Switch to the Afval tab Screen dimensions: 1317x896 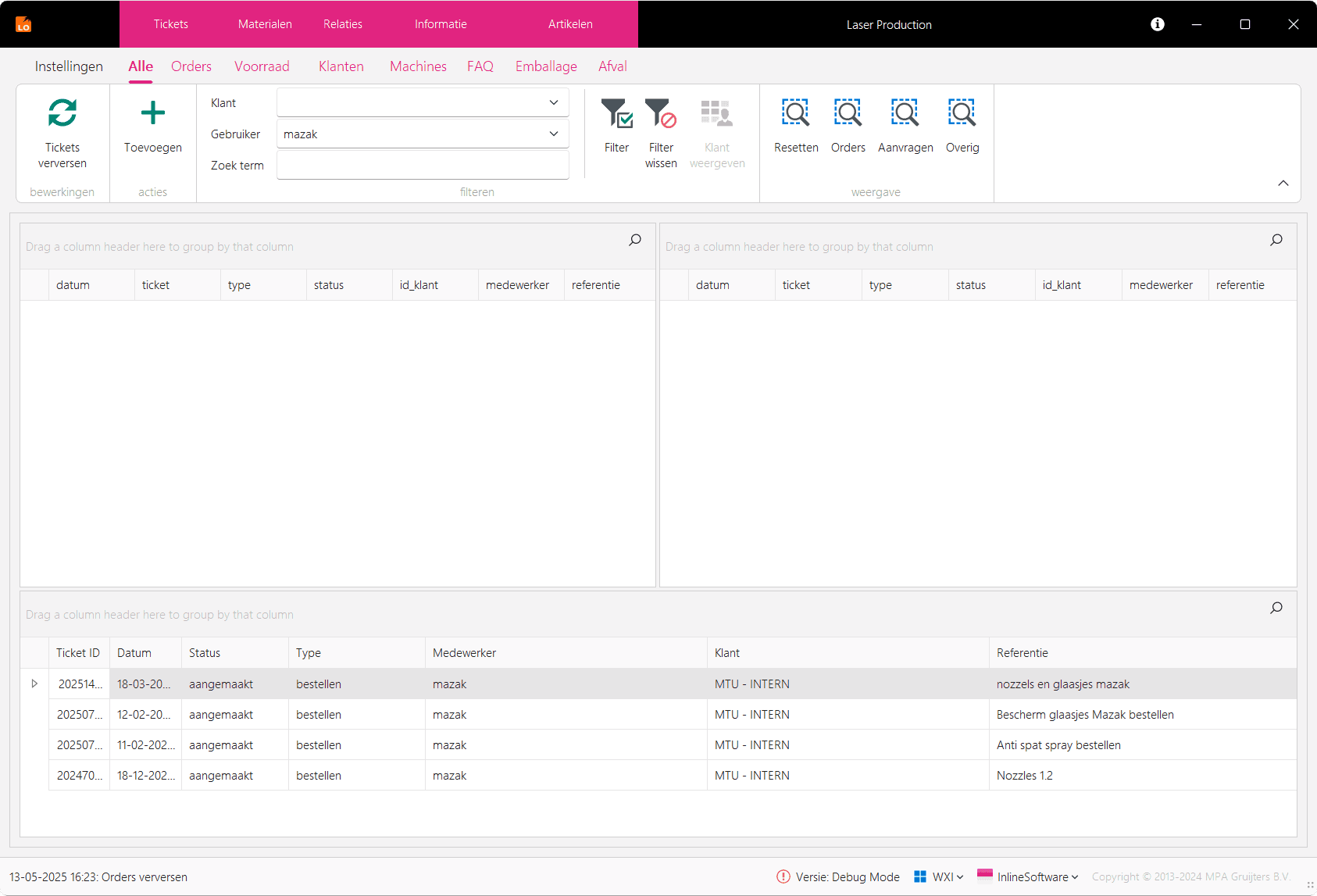click(x=612, y=66)
